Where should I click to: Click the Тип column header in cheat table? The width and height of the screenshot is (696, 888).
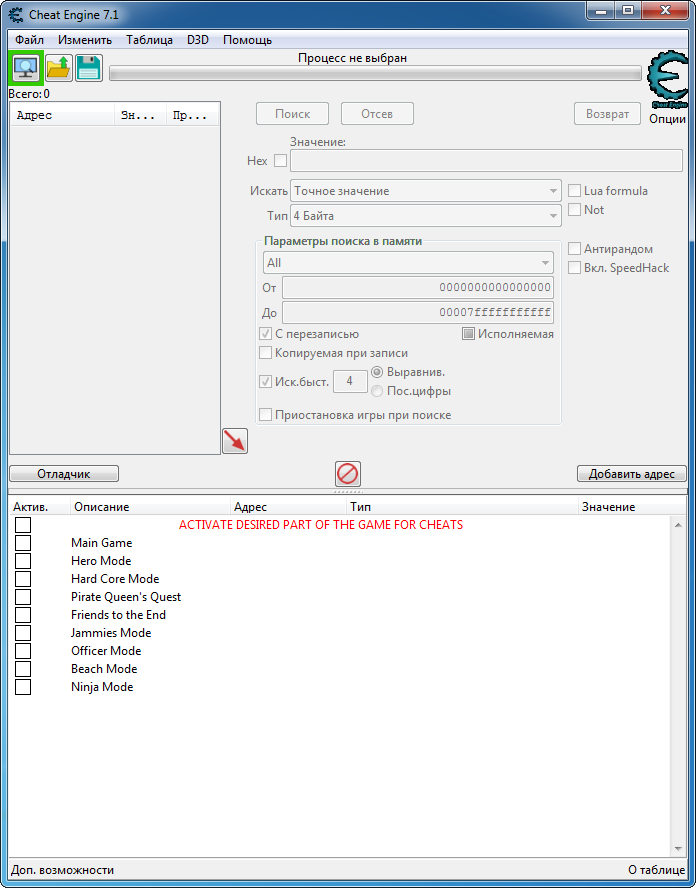click(463, 507)
